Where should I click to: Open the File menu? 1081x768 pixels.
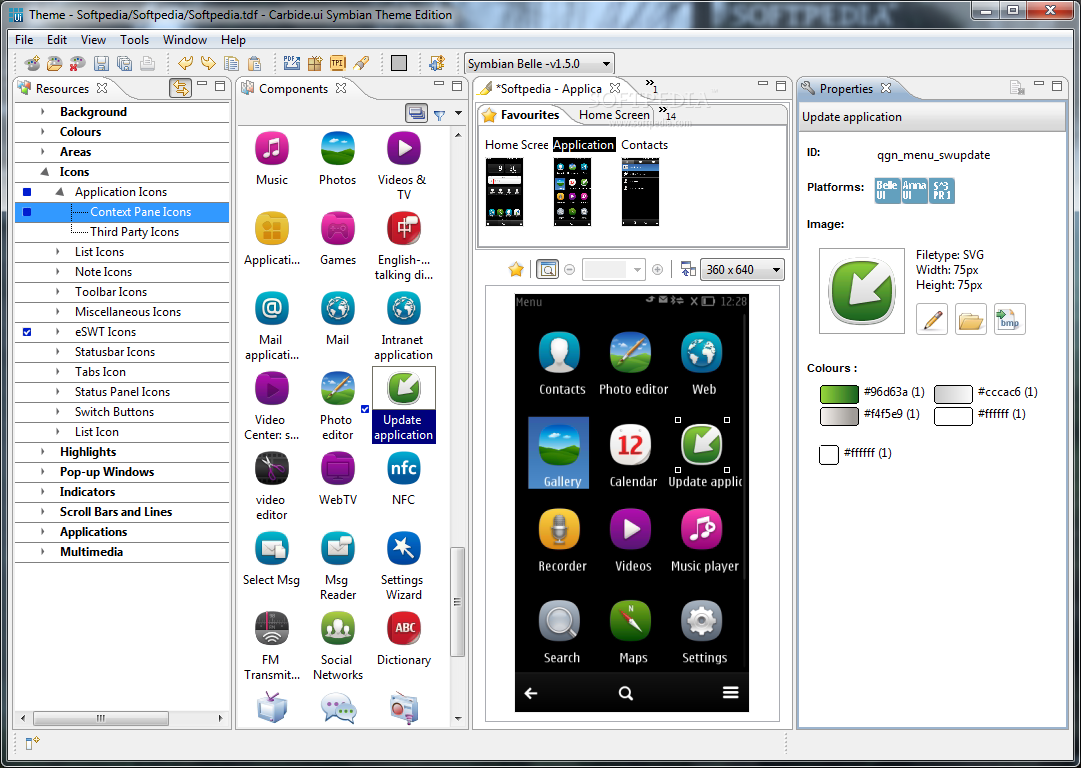point(24,39)
